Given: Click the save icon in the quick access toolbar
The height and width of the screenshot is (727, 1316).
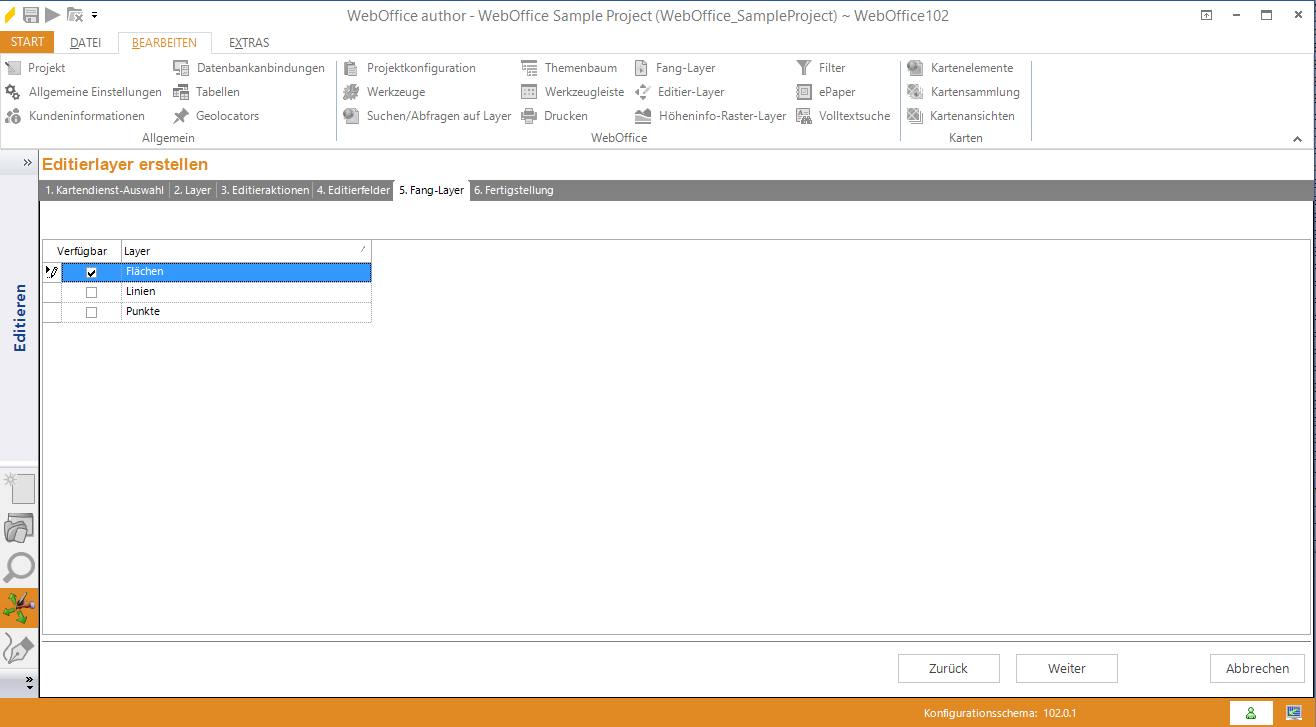Looking at the screenshot, I should pyautogui.click(x=31, y=15).
